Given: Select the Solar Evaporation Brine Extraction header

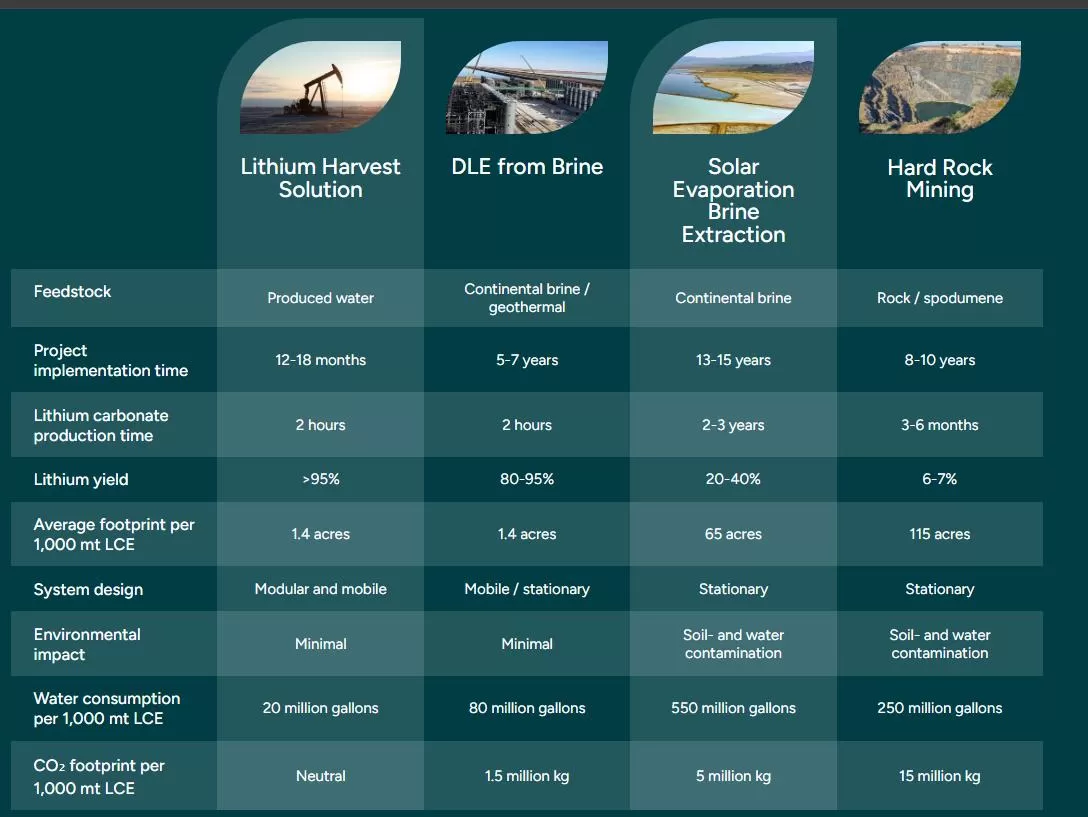Looking at the screenshot, I should coord(733,200).
